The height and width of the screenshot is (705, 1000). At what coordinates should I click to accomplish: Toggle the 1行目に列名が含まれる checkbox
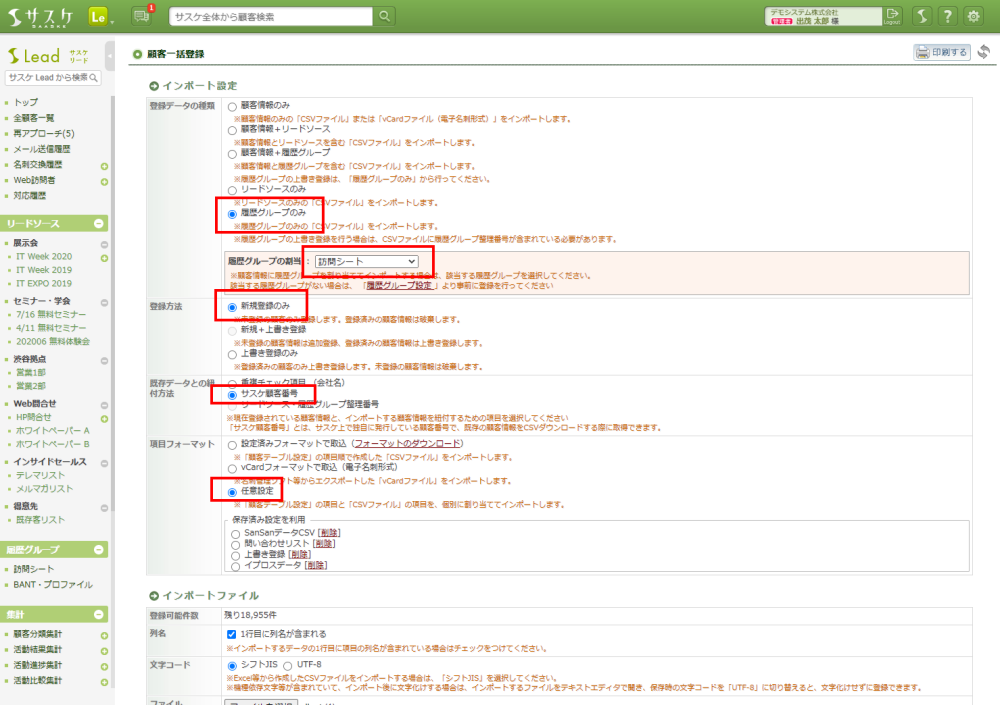(x=233, y=634)
